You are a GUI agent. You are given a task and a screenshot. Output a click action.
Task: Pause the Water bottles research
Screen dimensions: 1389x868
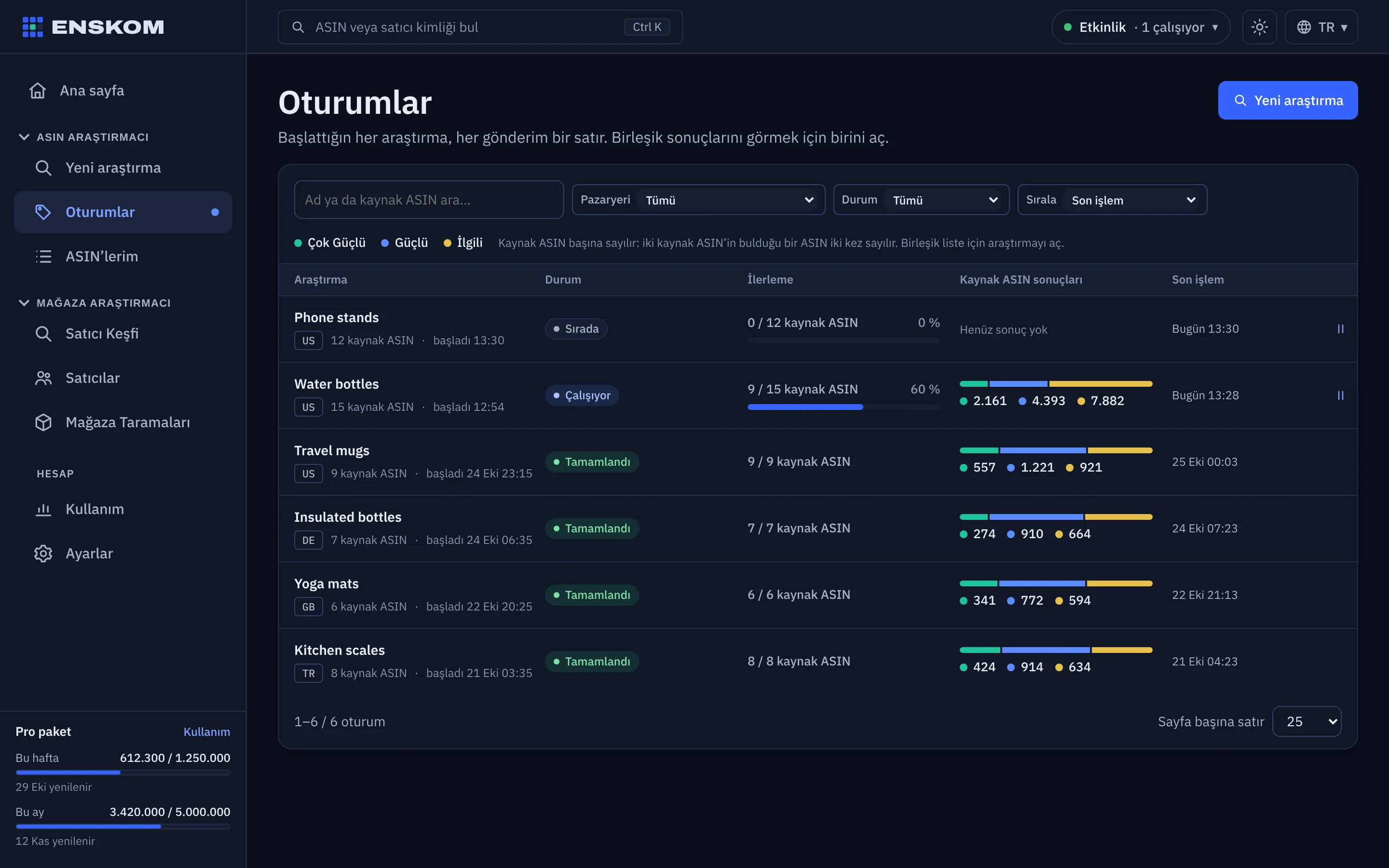[x=1341, y=395]
